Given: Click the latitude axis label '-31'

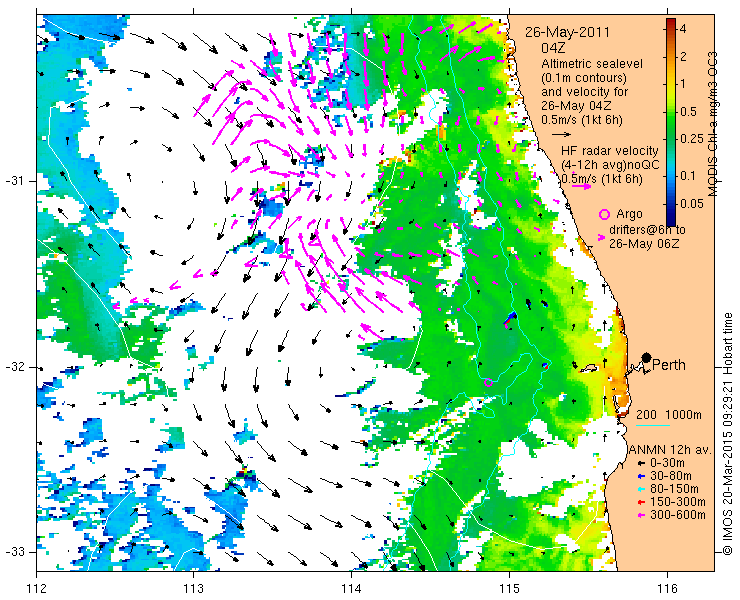Looking at the screenshot, I should 14,181.
